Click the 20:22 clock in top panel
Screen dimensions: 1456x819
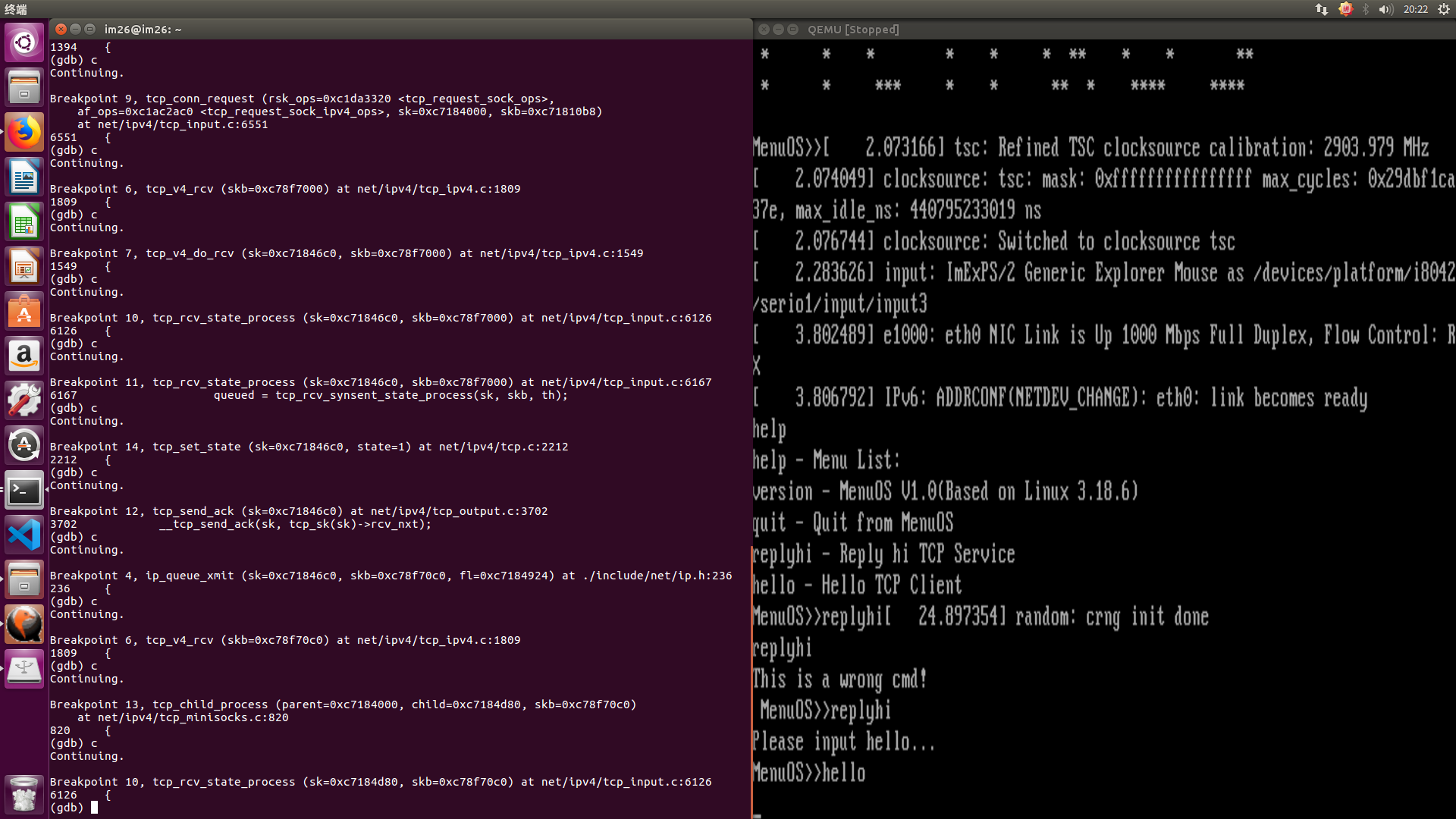1415,9
